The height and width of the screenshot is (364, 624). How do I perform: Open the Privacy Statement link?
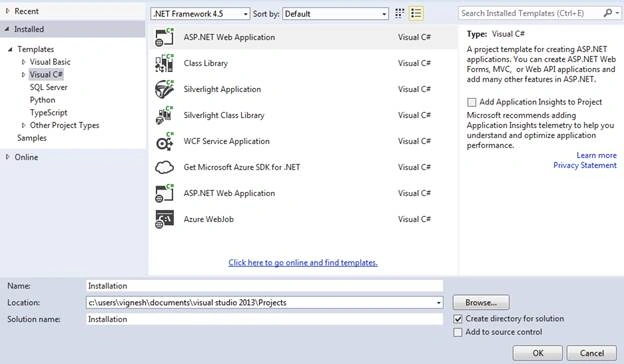tap(585, 165)
